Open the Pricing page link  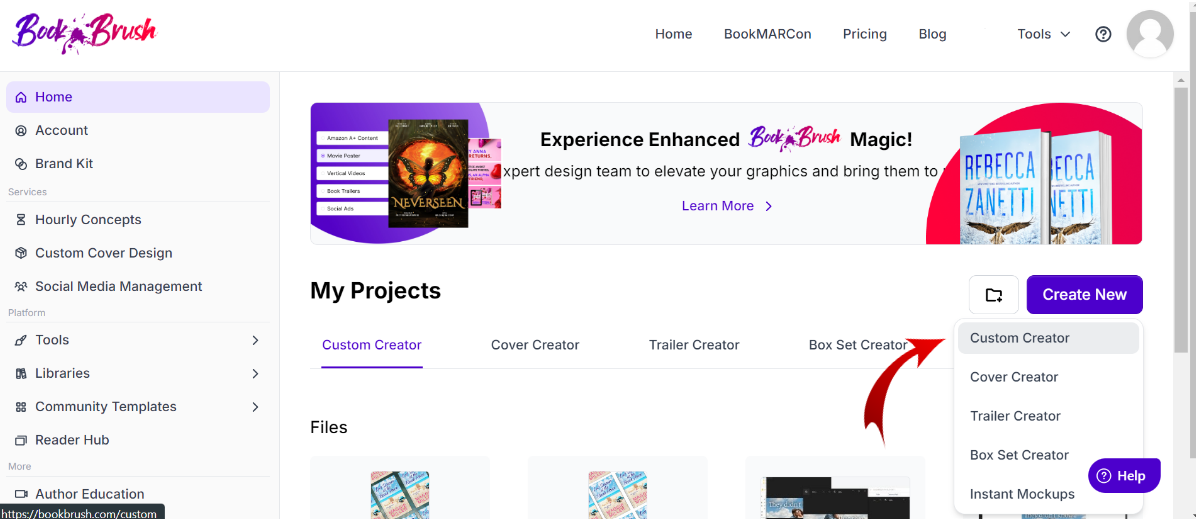(864, 34)
